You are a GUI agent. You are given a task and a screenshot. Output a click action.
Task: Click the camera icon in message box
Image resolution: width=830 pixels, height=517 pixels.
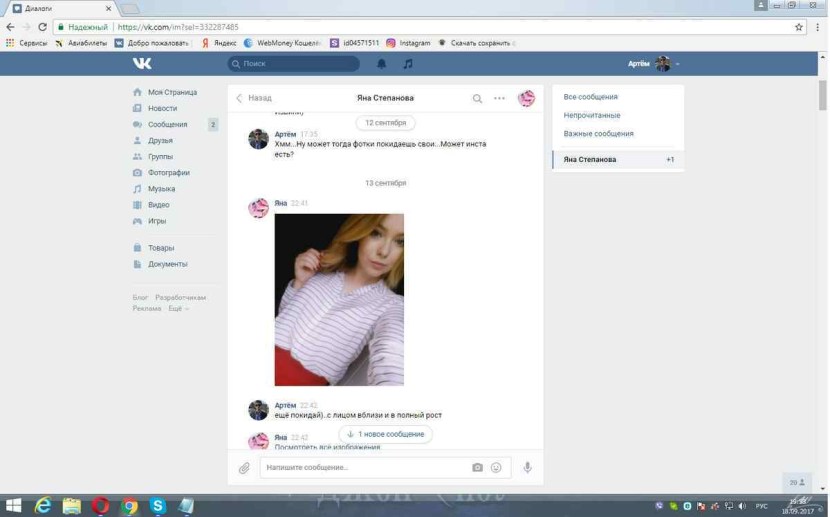[477, 468]
